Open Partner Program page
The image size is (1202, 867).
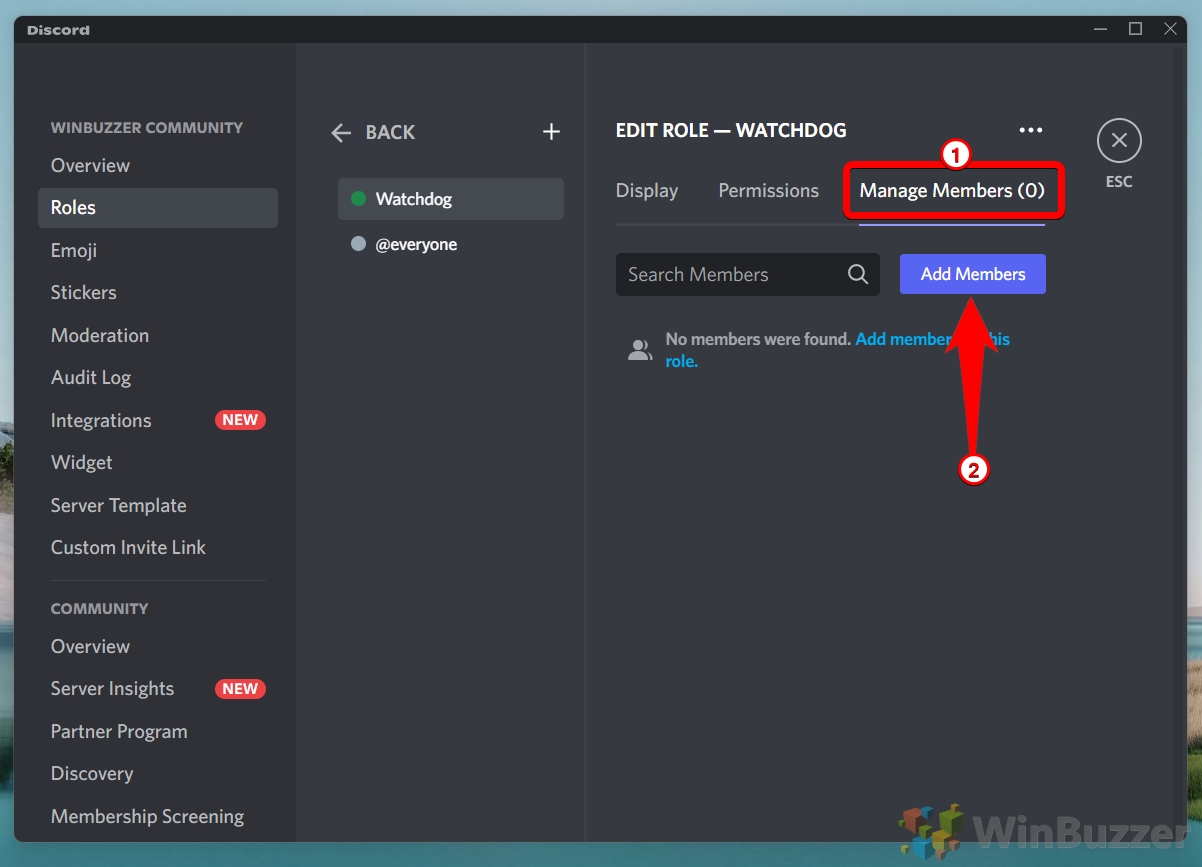point(158,731)
